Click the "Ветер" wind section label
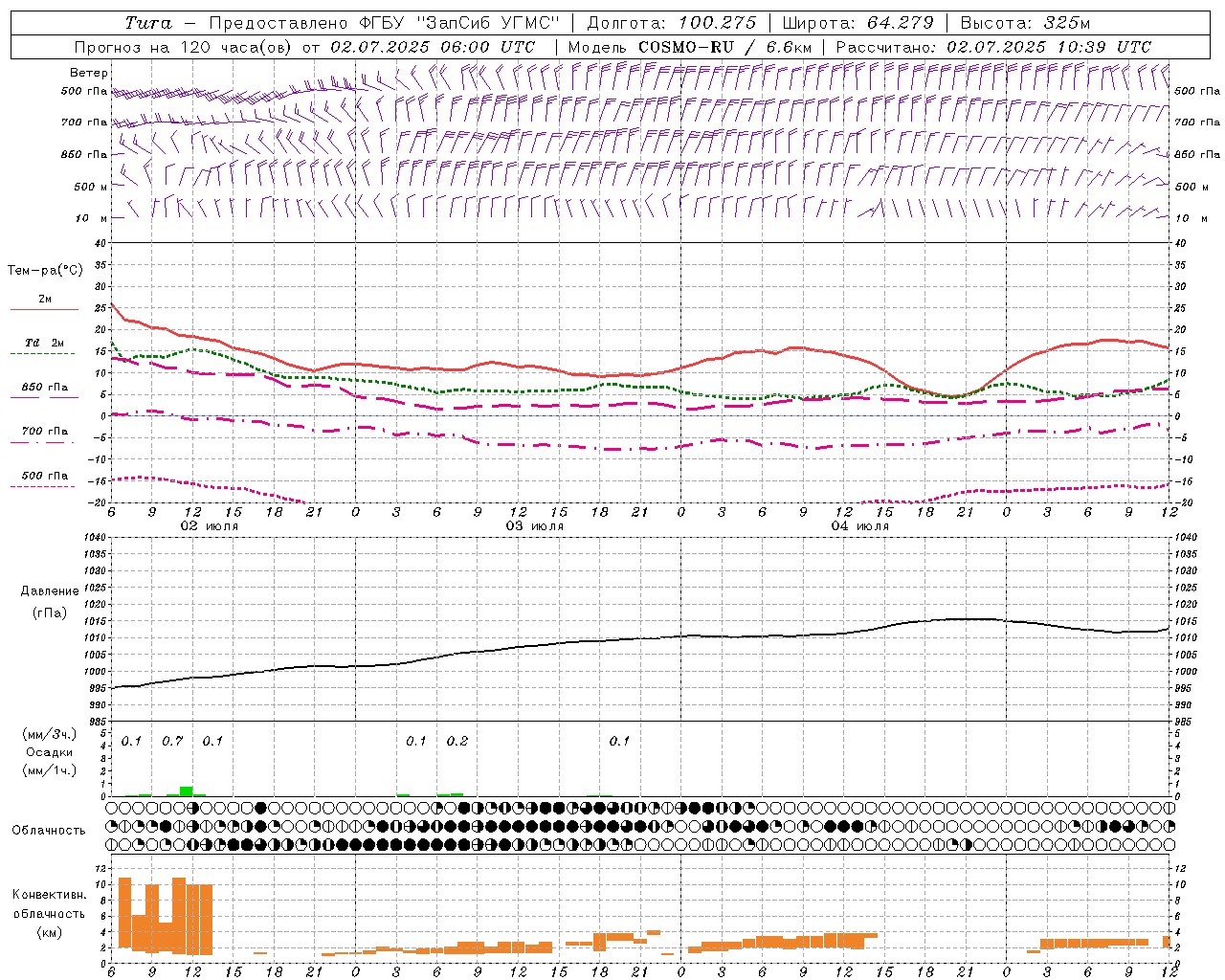 (x=89, y=73)
